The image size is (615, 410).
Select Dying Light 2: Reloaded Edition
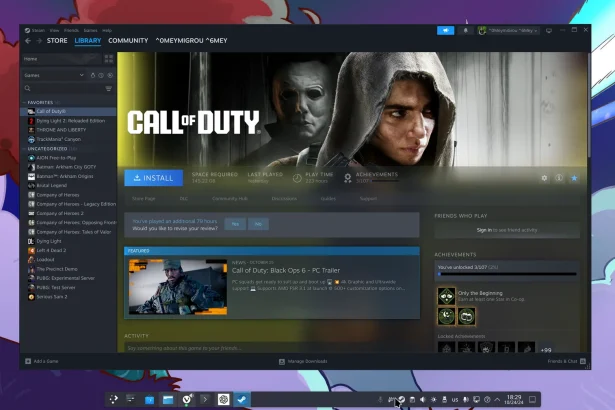pos(71,121)
